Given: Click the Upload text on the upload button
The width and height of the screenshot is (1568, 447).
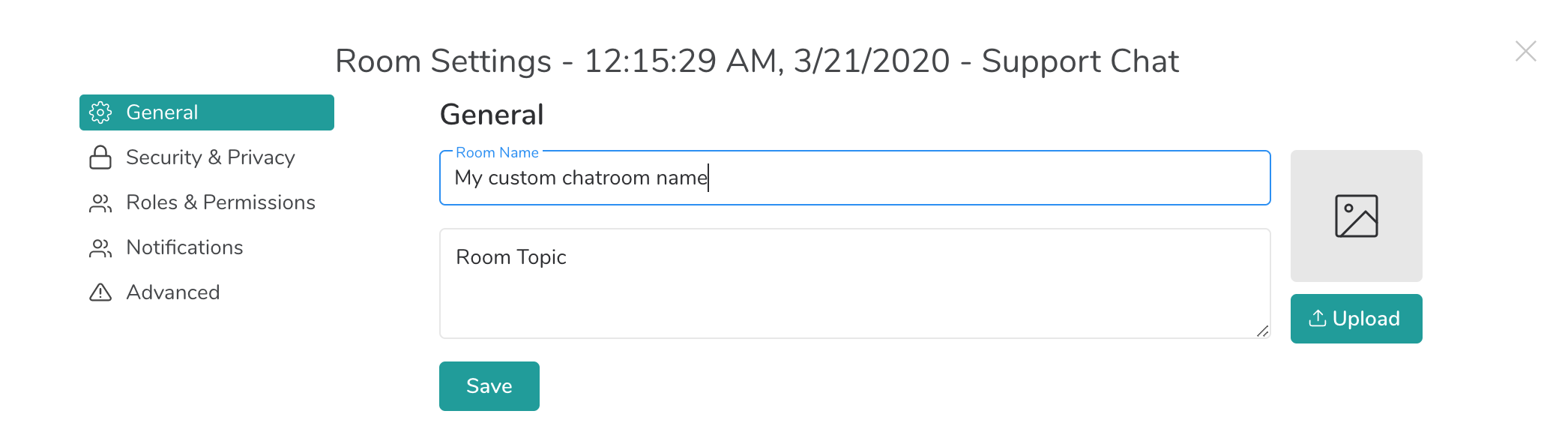Looking at the screenshot, I should point(1366,319).
